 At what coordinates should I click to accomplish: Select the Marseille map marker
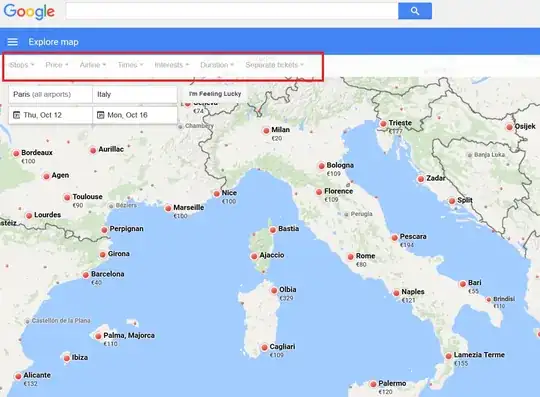[x=168, y=208]
